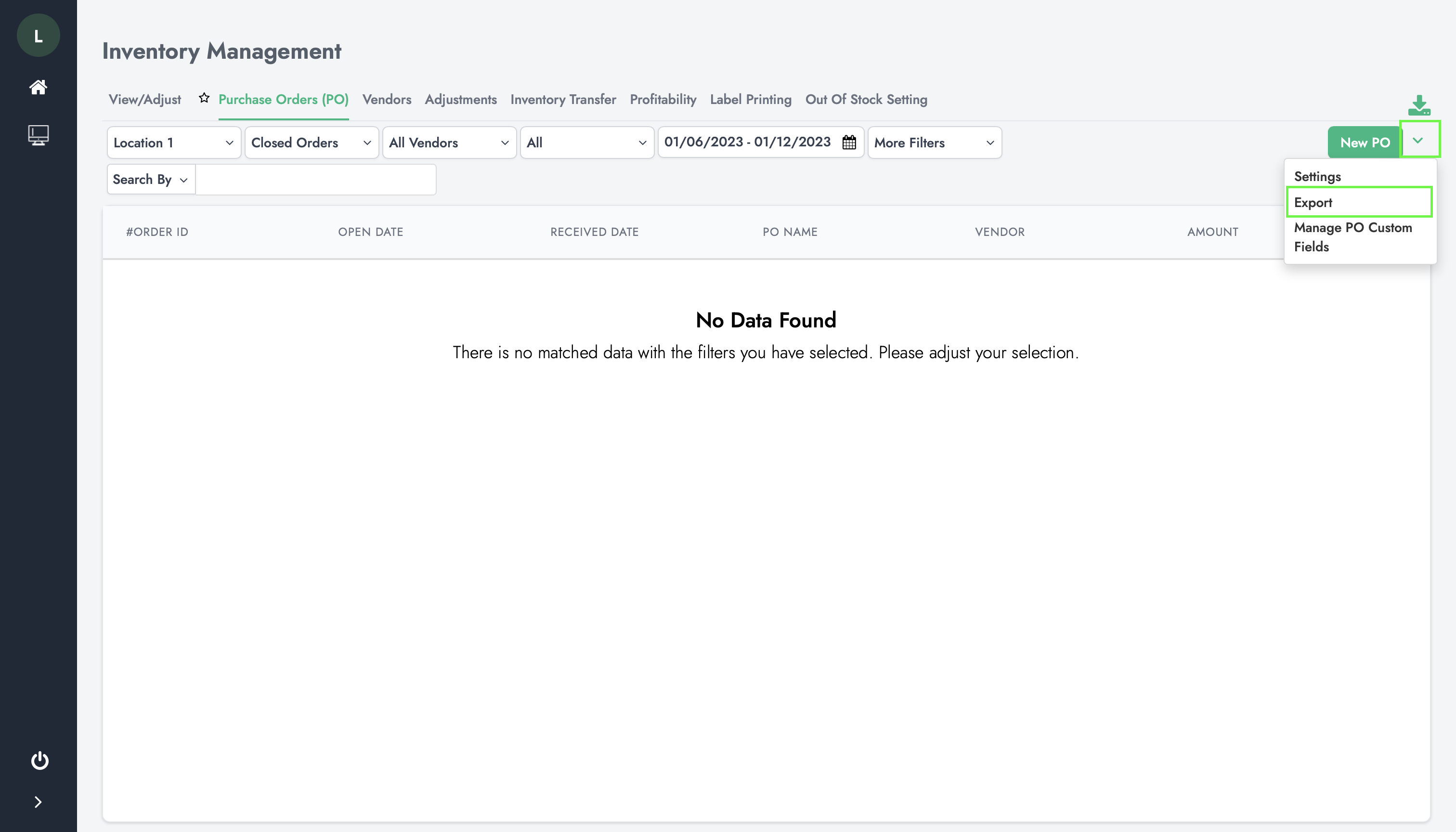Click the power logout icon
This screenshot has height=832, width=1456.
click(39, 761)
